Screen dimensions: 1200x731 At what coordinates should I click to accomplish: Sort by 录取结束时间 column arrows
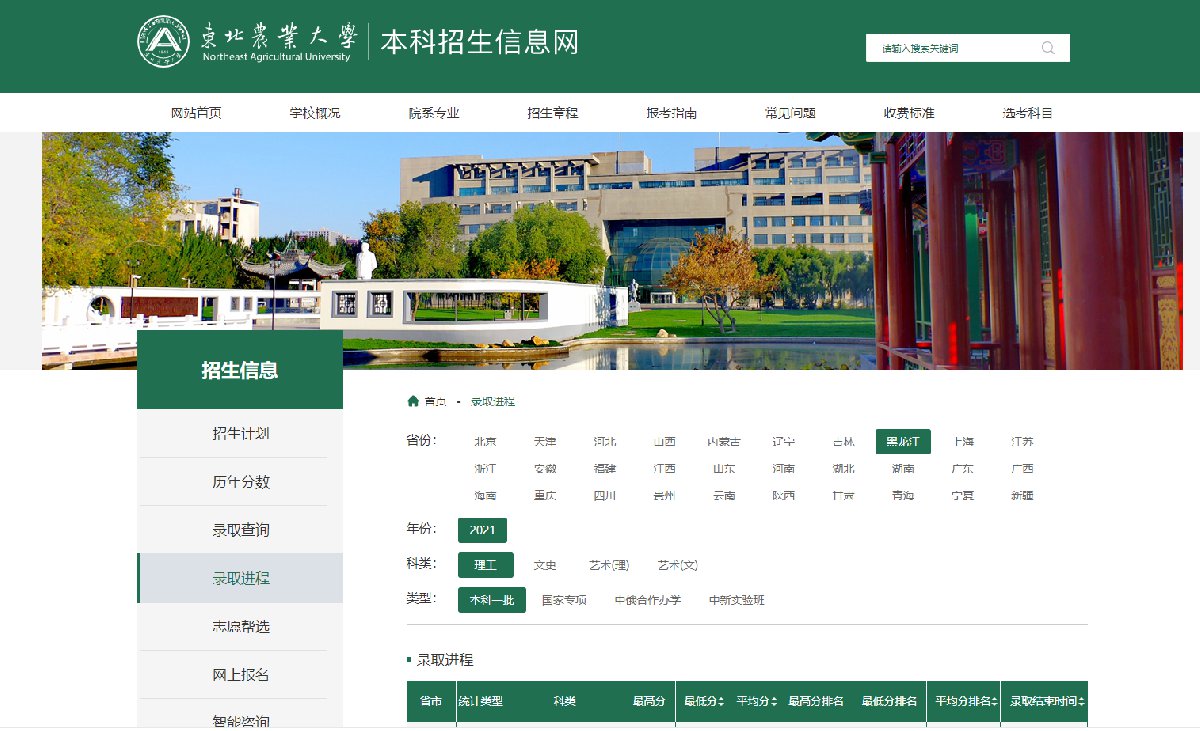click(x=1081, y=702)
